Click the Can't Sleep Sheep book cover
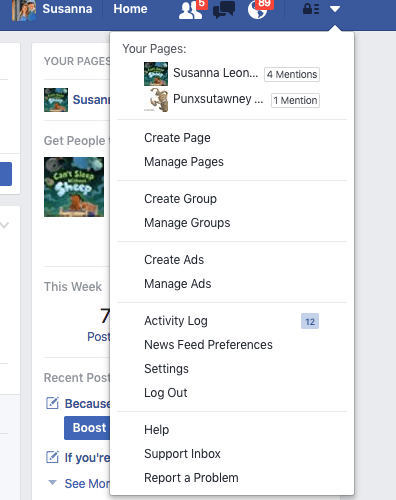Image resolution: width=396 pixels, height=500 pixels. [74, 187]
